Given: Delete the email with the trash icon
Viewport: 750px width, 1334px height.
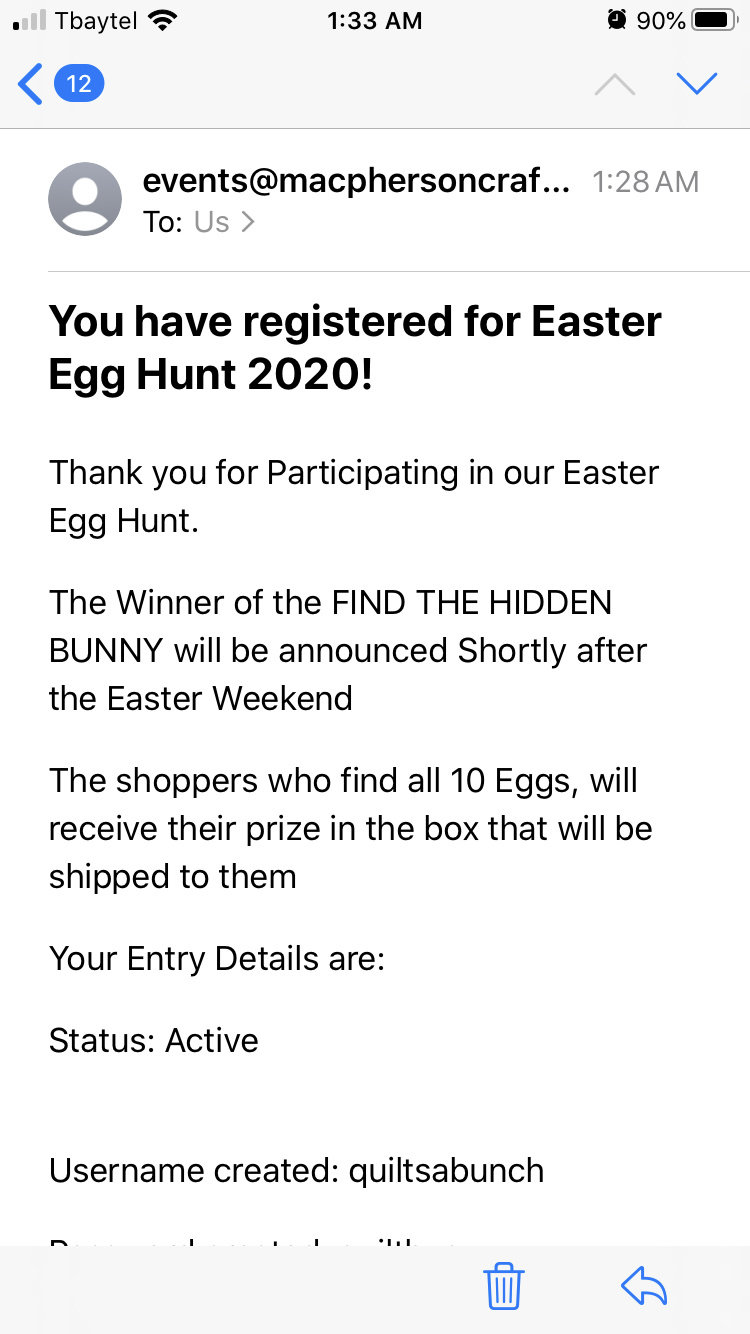Looking at the screenshot, I should (503, 1284).
